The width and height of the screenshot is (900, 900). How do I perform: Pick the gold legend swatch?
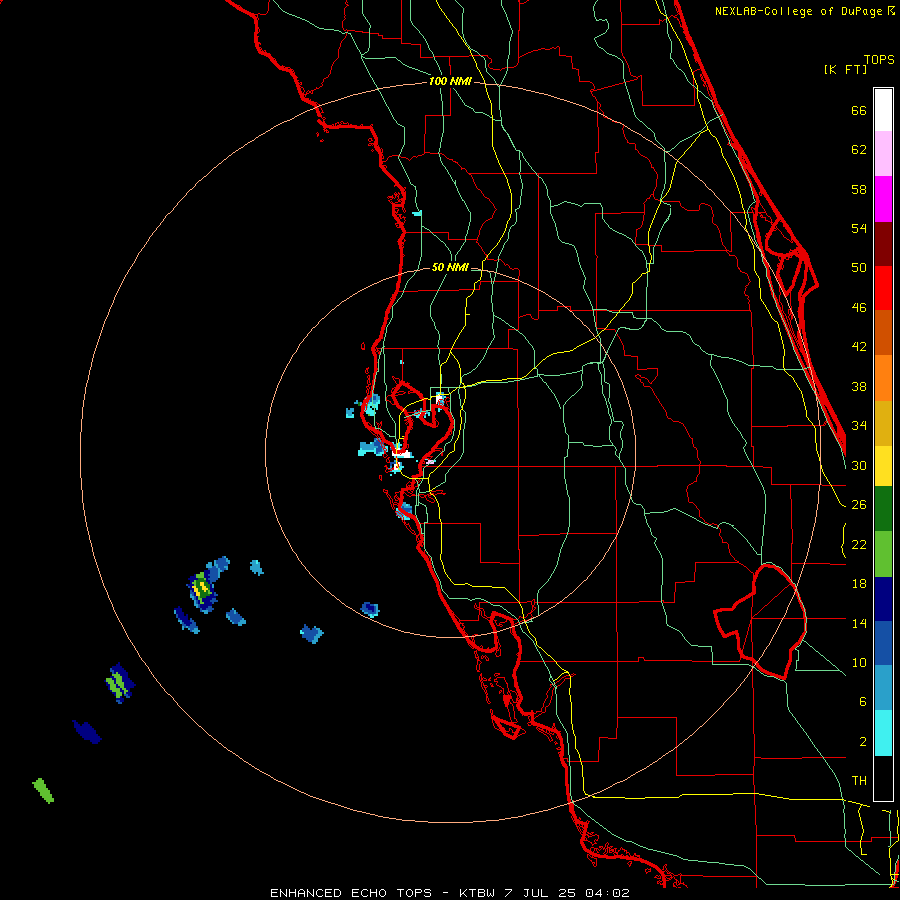click(883, 424)
